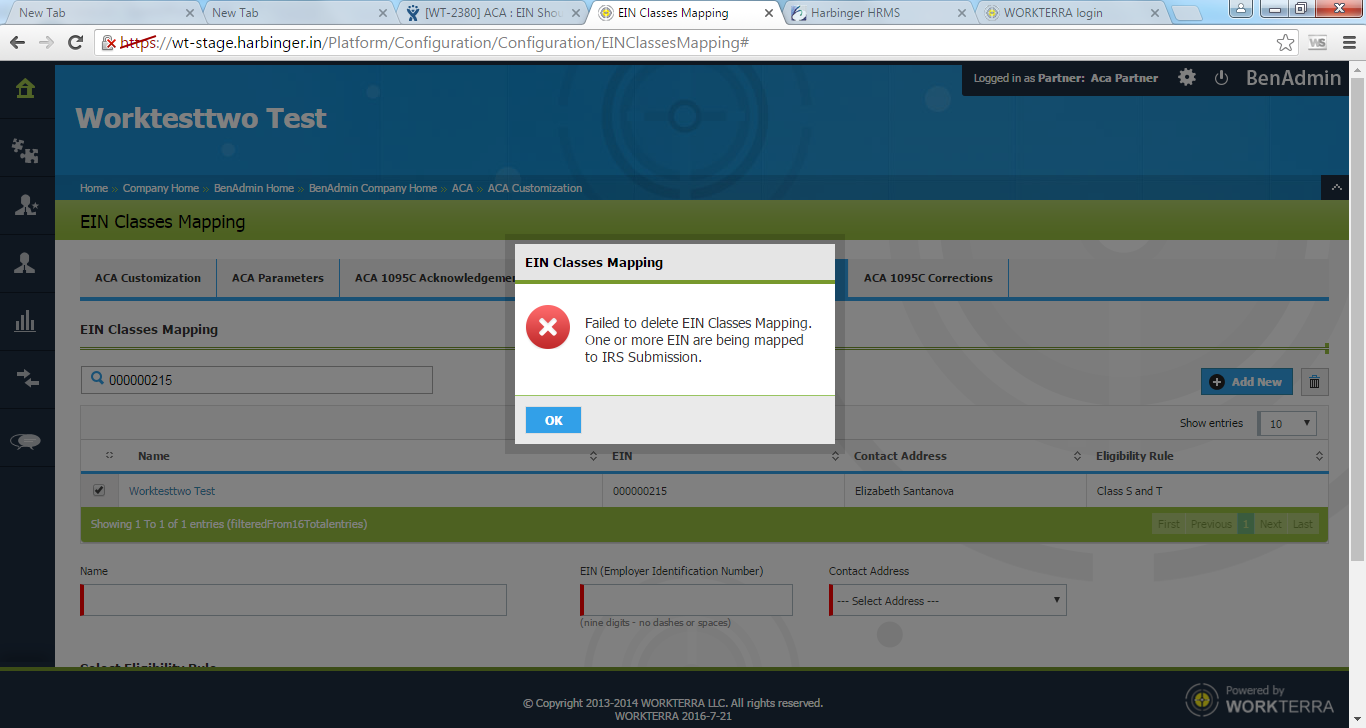Collapse the header using the chevron arrow
Screen dimensions: 1366x728
pyautogui.click(x=1334, y=188)
